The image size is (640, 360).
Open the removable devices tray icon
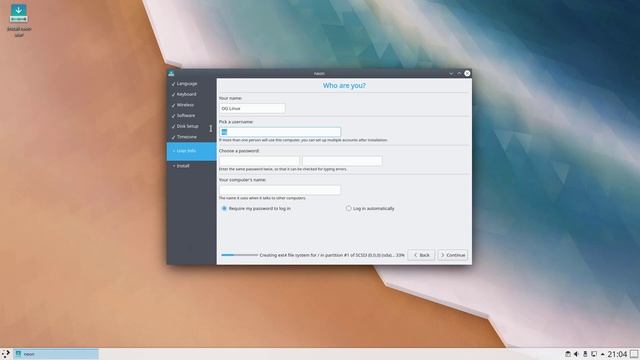(x=567, y=354)
